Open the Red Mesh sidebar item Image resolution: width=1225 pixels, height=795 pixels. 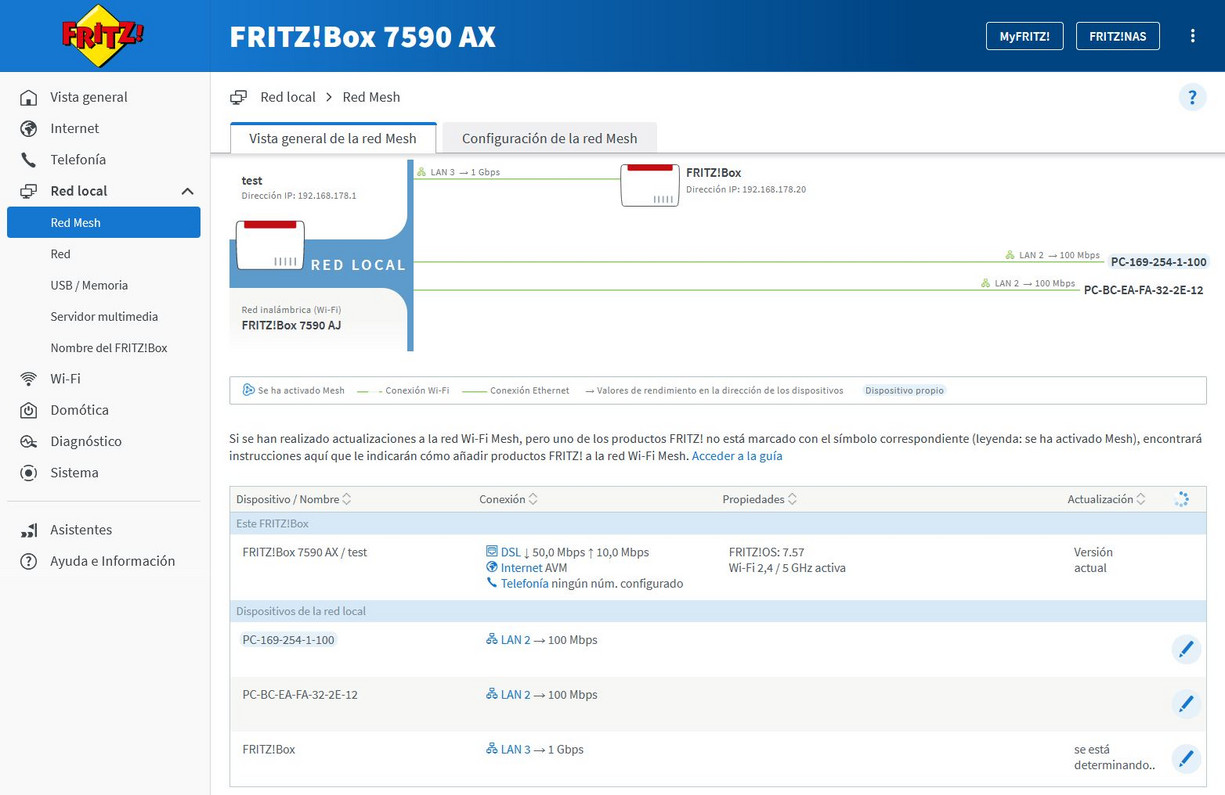104,222
